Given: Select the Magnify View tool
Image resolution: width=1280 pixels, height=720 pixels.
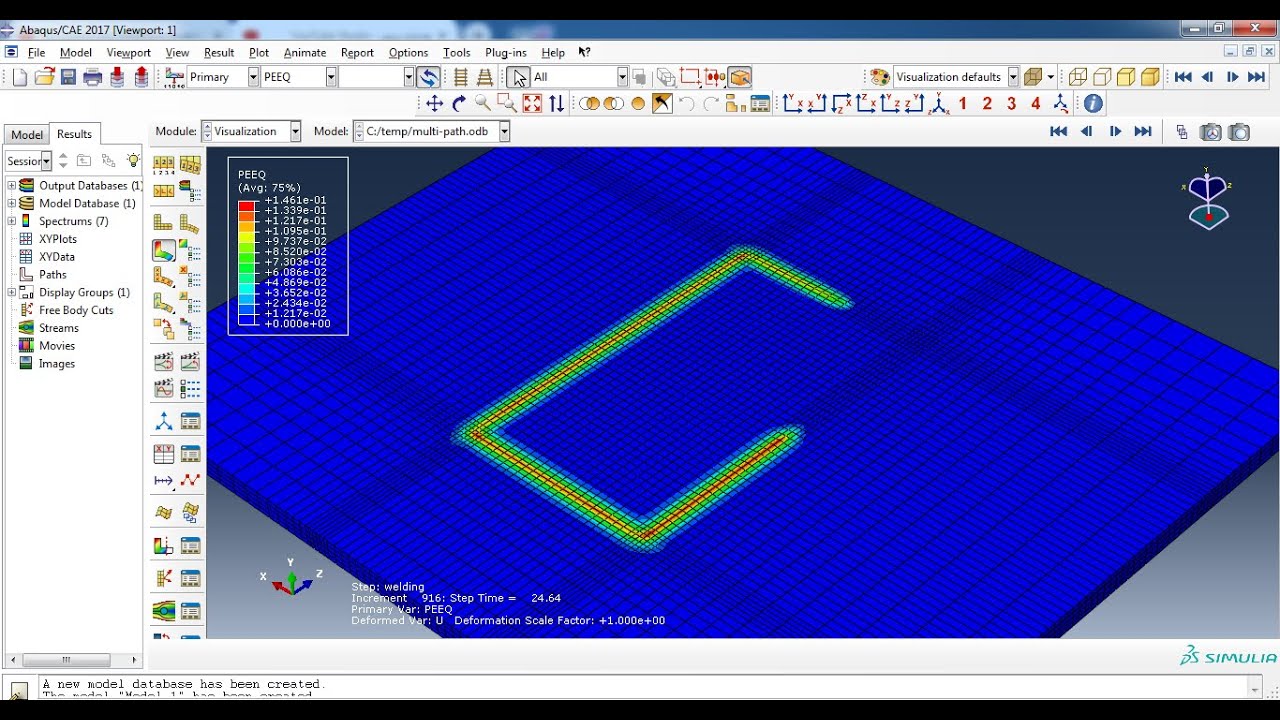Looking at the screenshot, I should (483, 103).
